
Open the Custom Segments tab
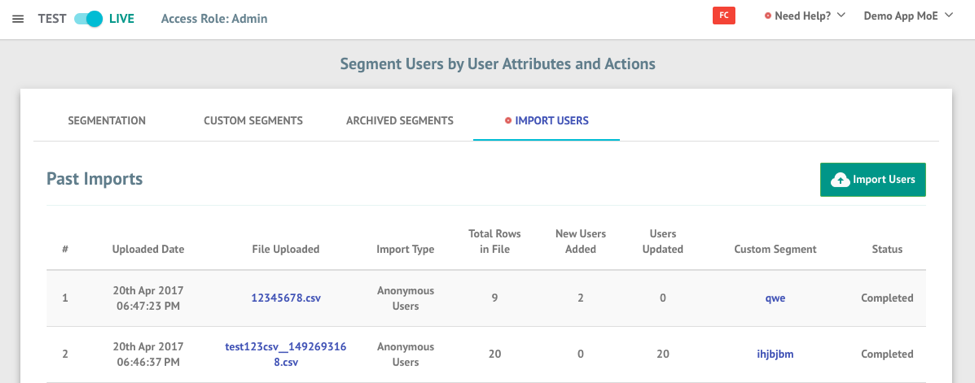[253, 121]
